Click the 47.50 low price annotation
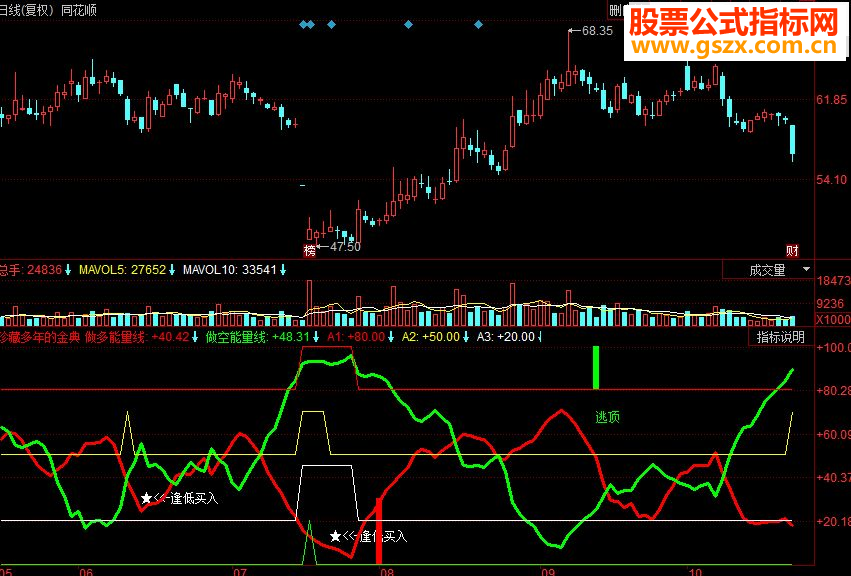The height and width of the screenshot is (576, 851). pyautogui.click(x=345, y=247)
